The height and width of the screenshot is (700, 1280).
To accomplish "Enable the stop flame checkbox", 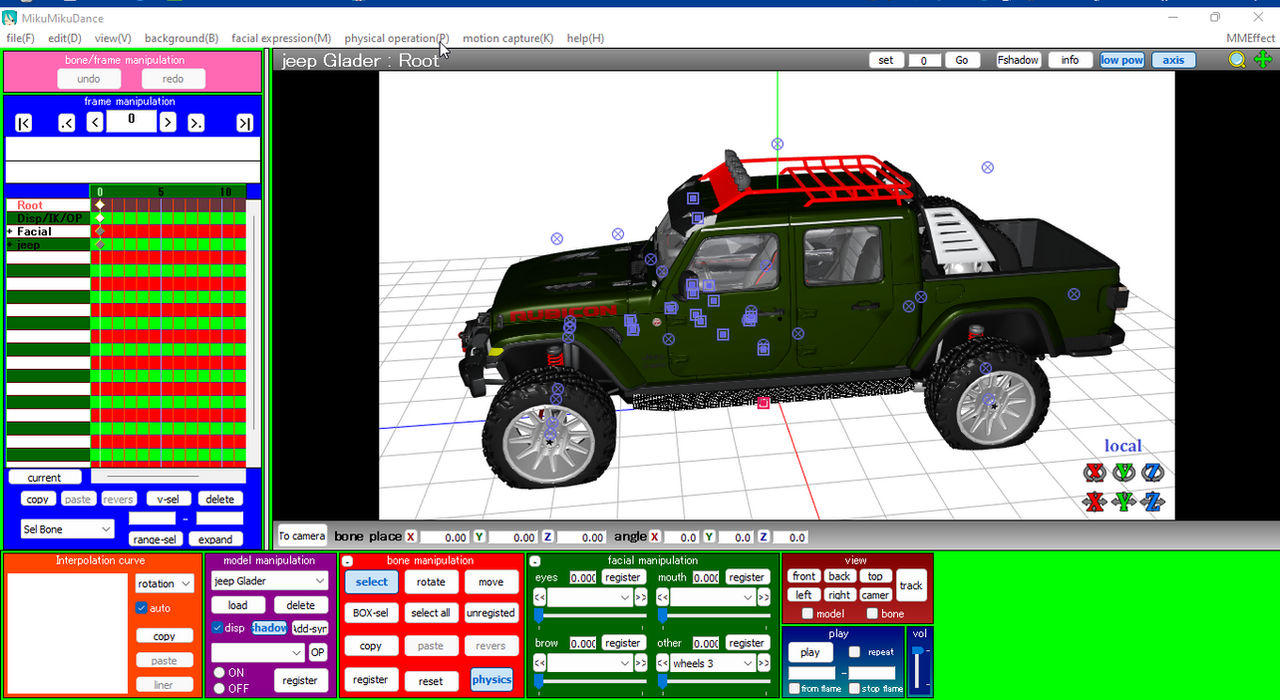I will coord(854,688).
